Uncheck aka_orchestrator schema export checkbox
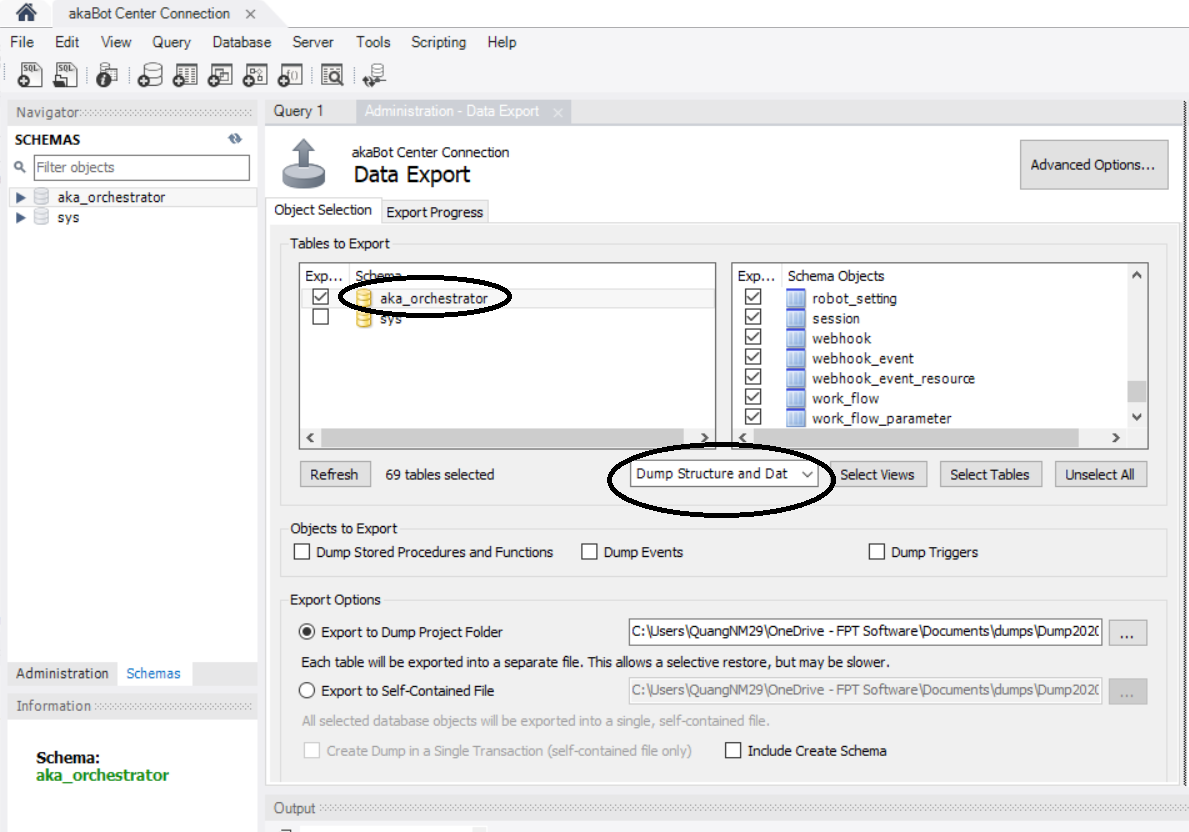This screenshot has width=1189, height=832. (x=321, y=297)
